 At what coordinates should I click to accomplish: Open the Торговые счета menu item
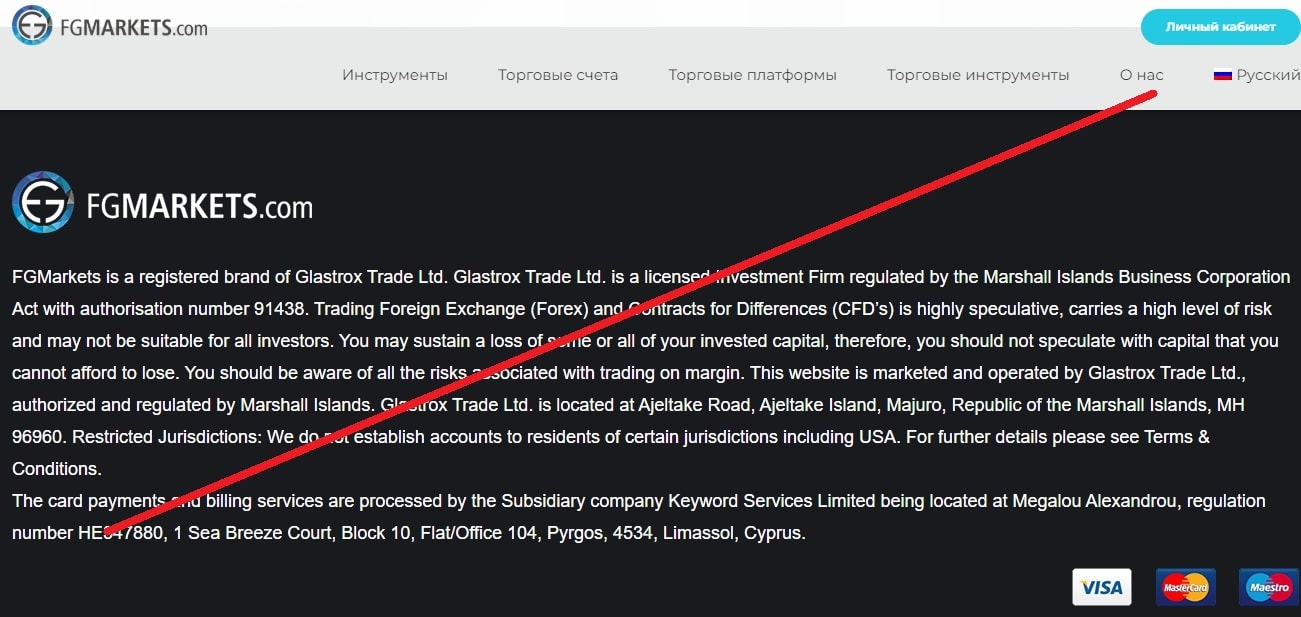558,75
